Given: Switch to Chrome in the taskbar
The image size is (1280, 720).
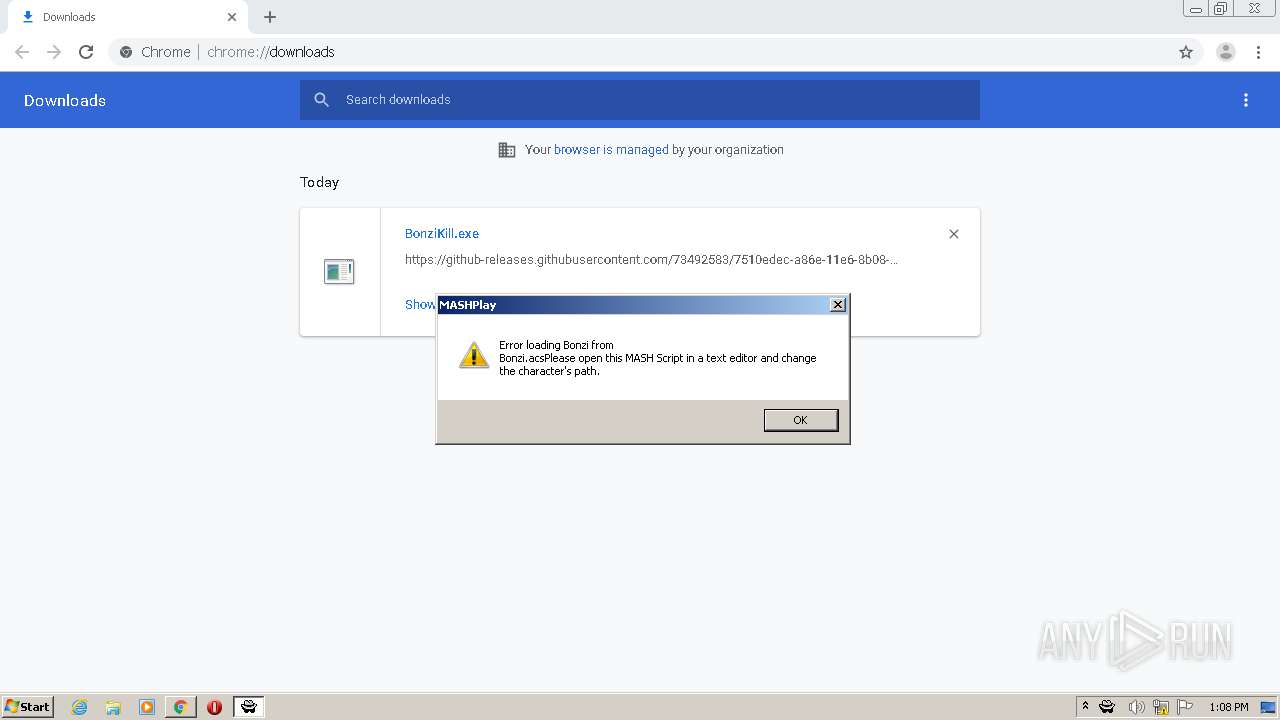Looking at the screenshot, I should coord(180,707).
